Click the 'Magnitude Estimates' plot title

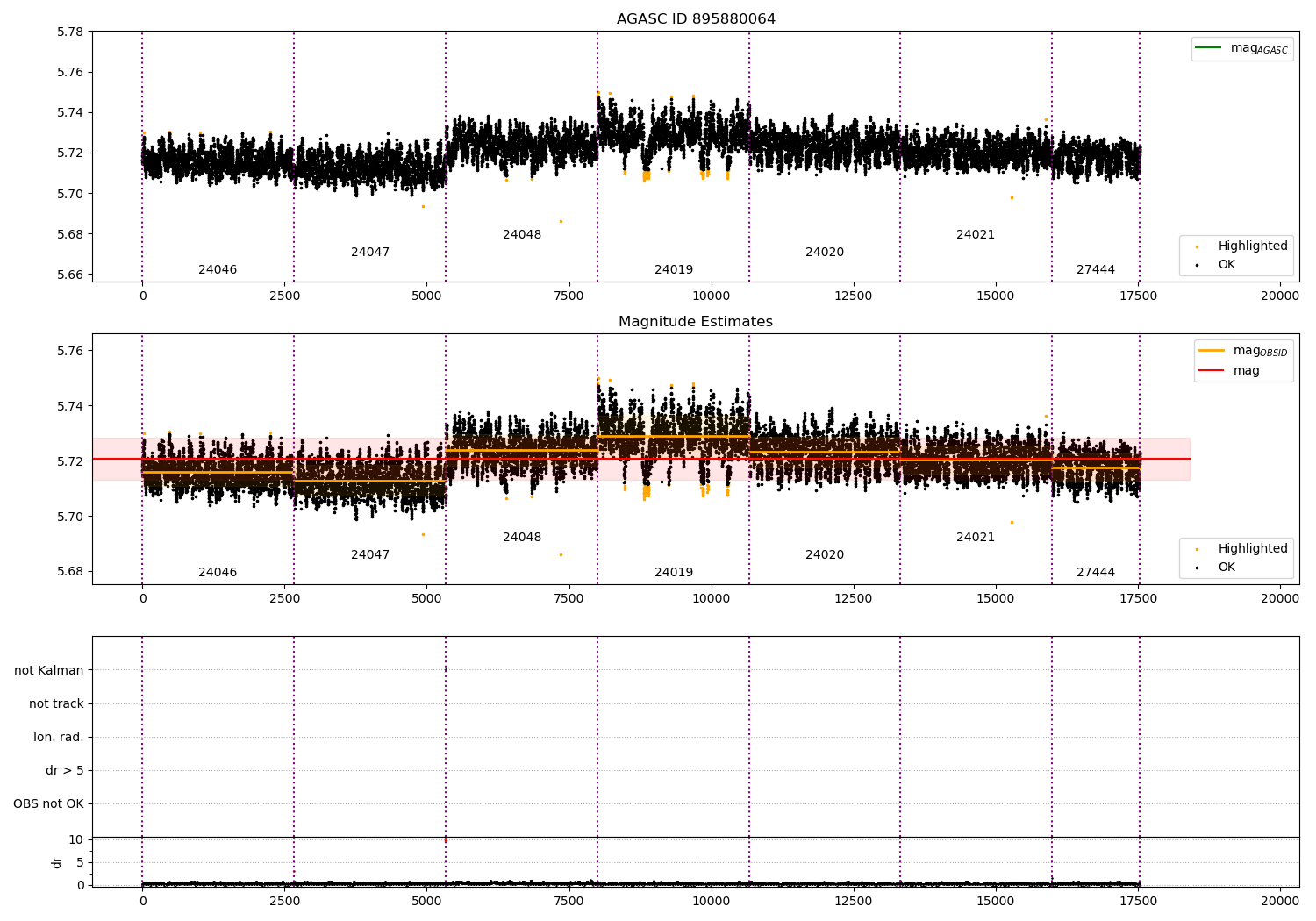click(696, 322)
